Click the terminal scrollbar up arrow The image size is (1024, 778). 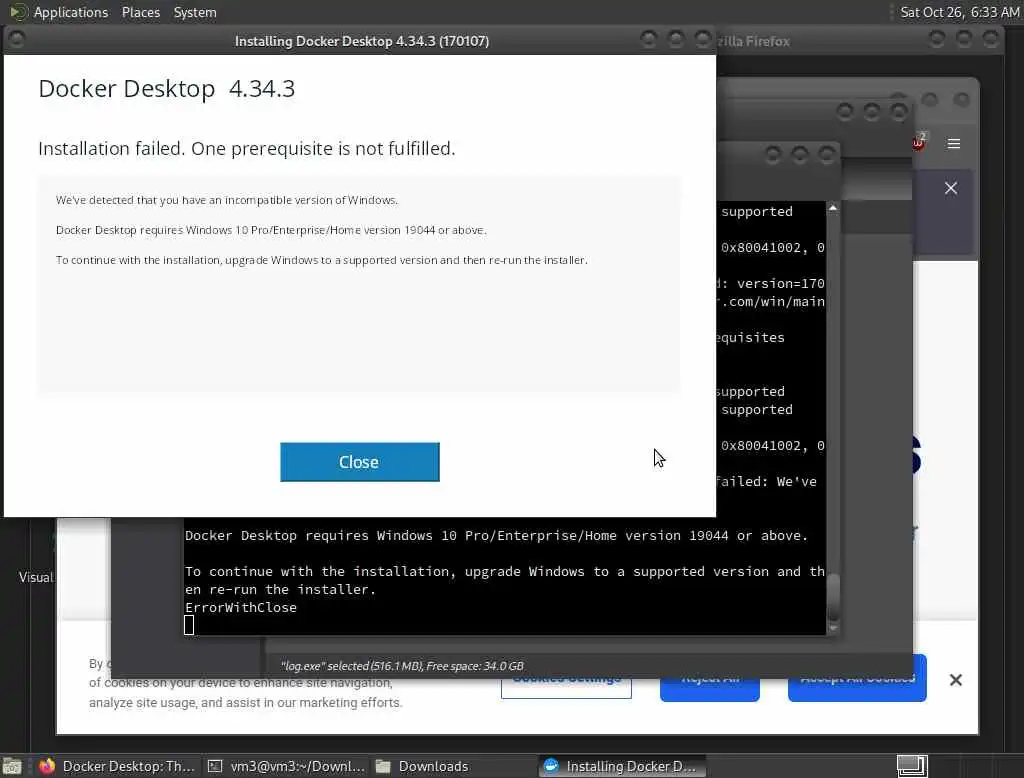coord(833,208)
